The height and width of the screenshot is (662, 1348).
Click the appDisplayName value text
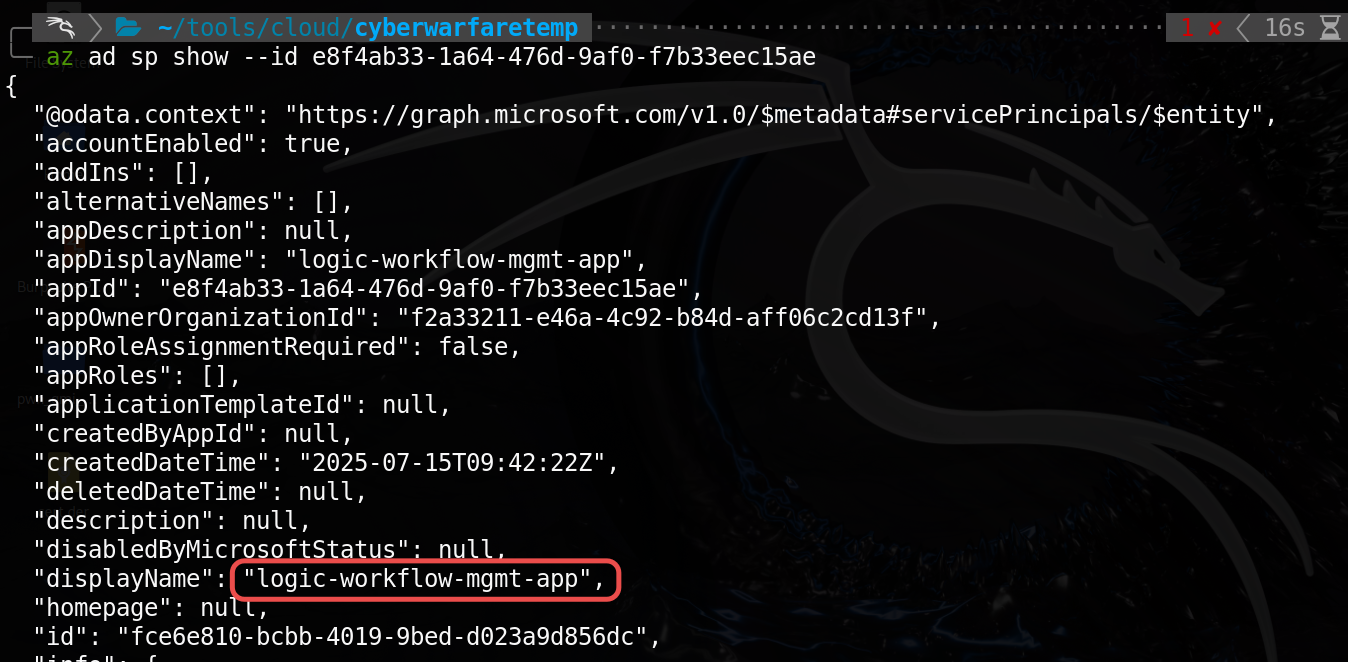[x=466, y=260]
